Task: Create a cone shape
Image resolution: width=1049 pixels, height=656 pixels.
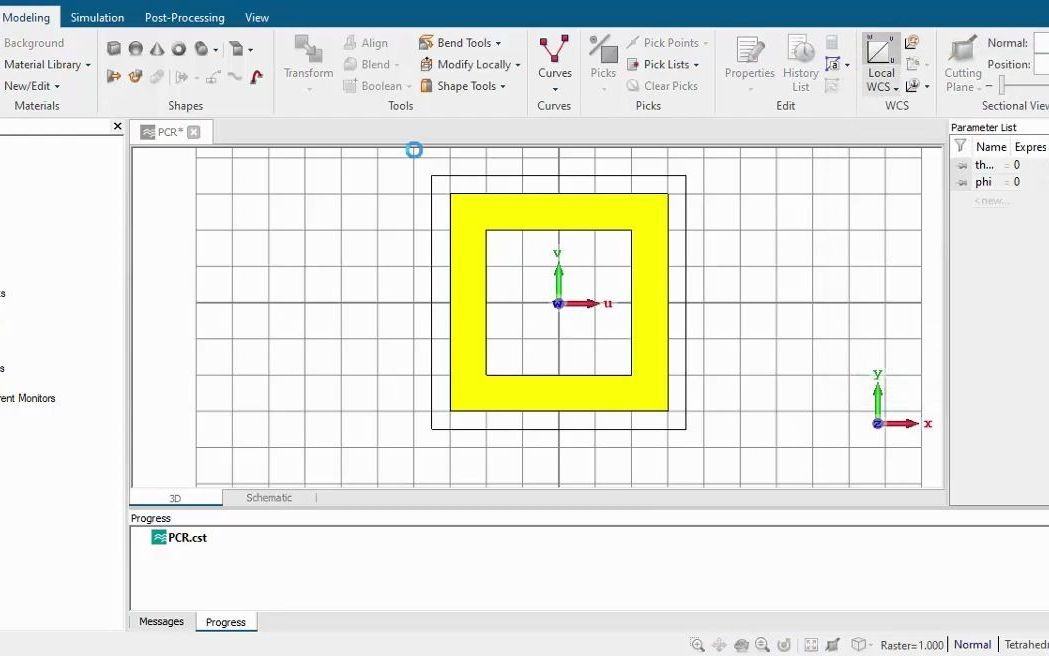Action: click(x=157, y=48)
